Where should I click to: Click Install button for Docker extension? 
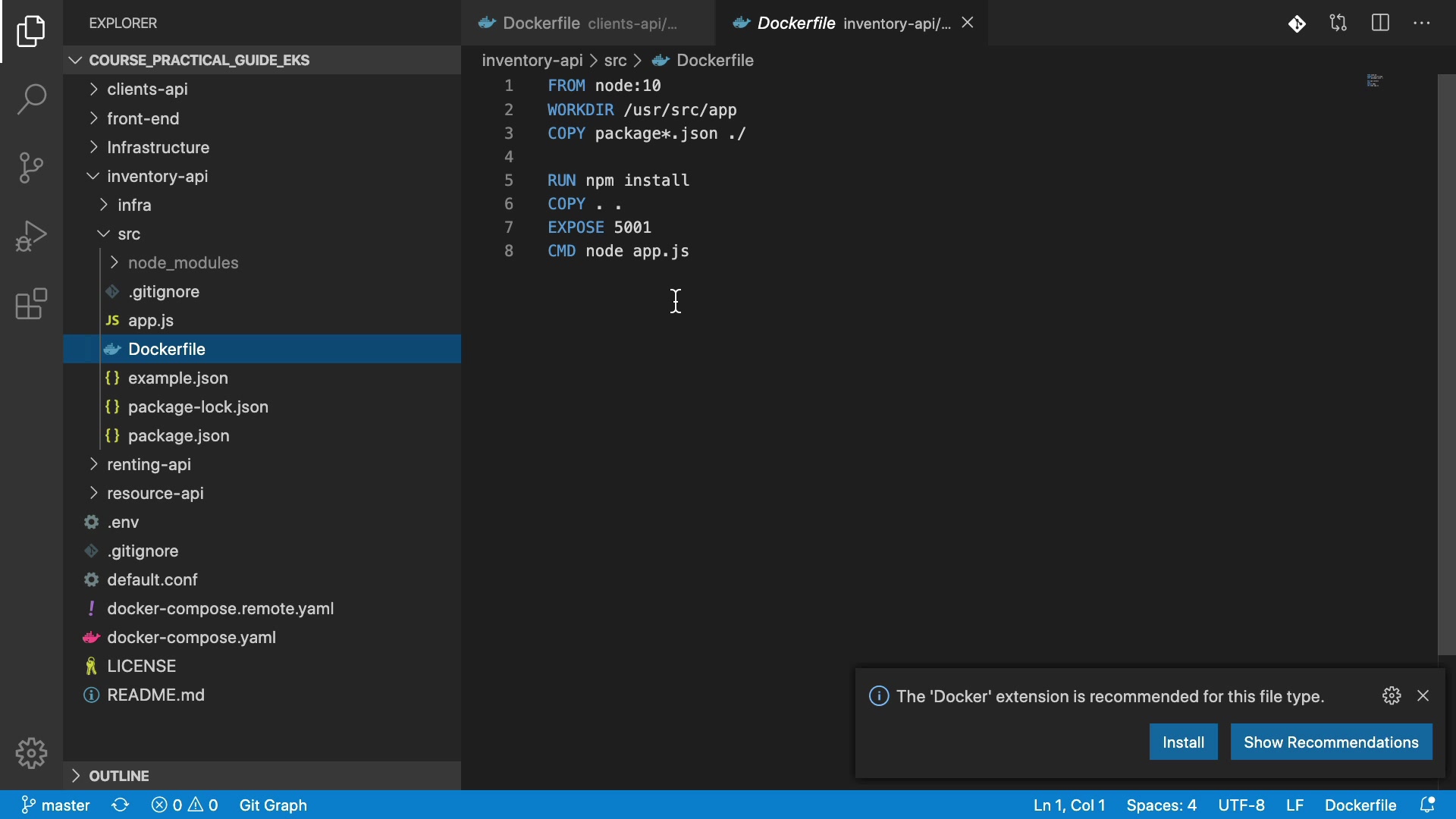pyautogui.click(x=1183, y=742)
